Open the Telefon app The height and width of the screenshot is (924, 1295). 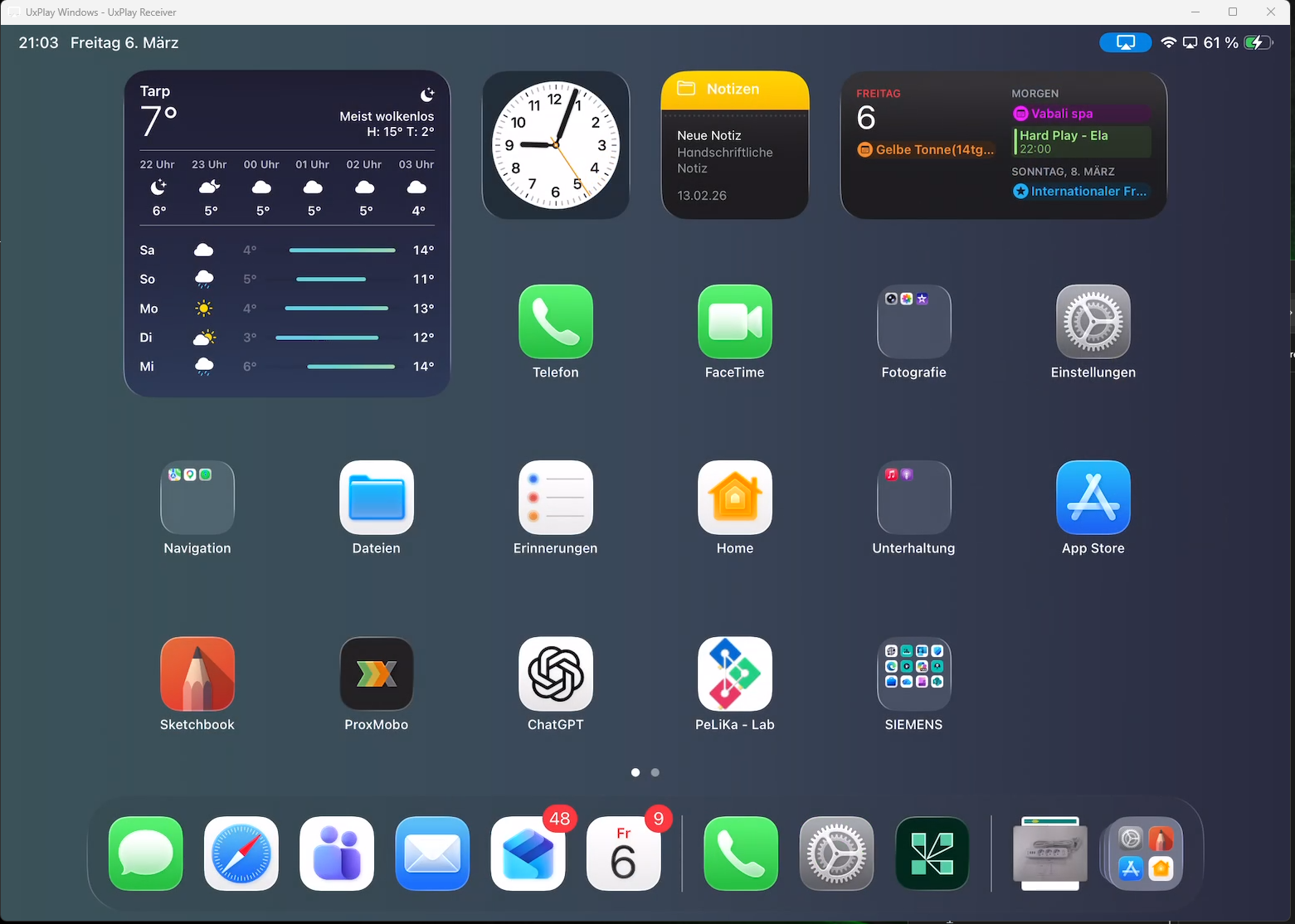[555, 322]
